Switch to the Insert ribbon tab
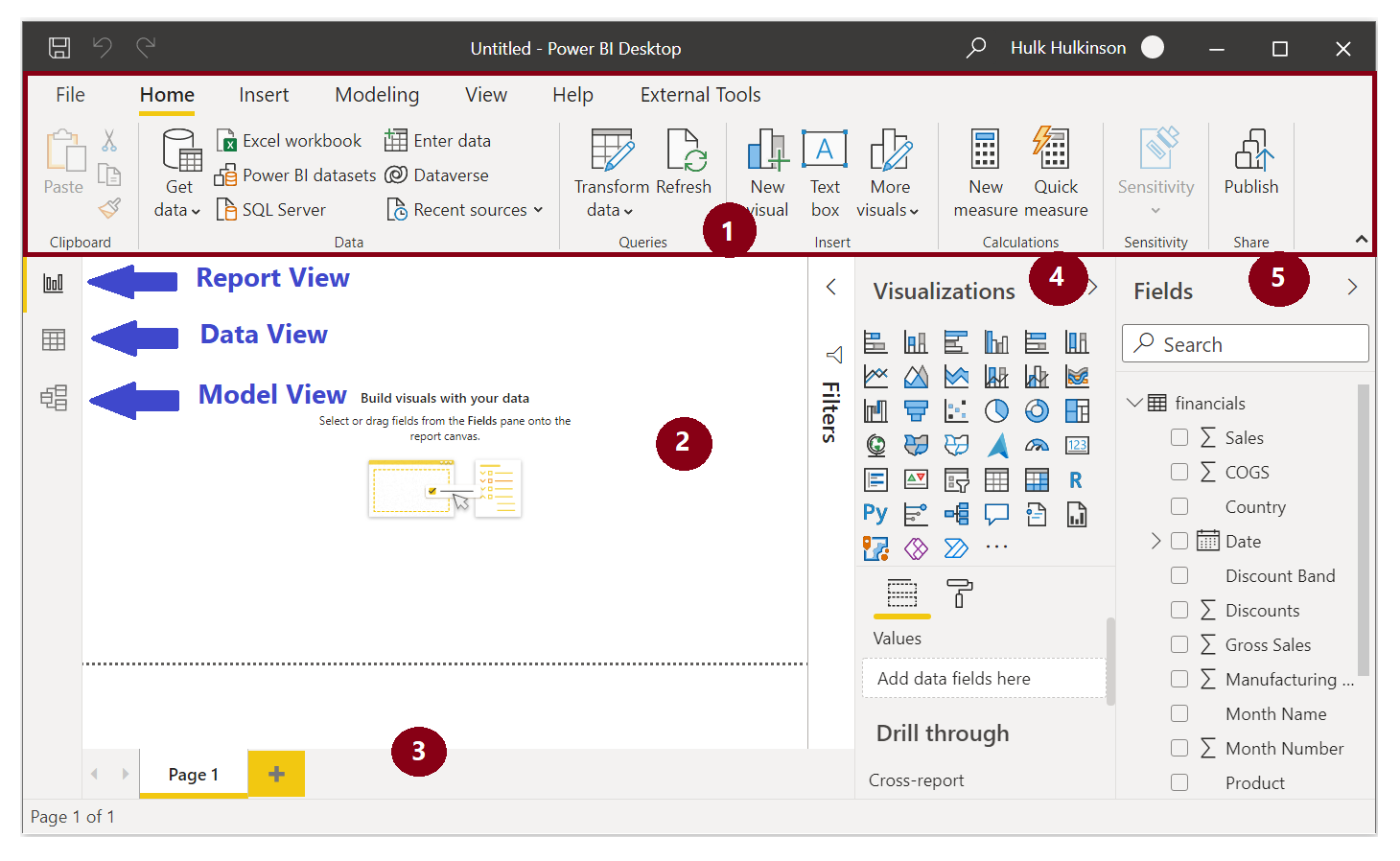1400x861 pixels. coord(264,95)
